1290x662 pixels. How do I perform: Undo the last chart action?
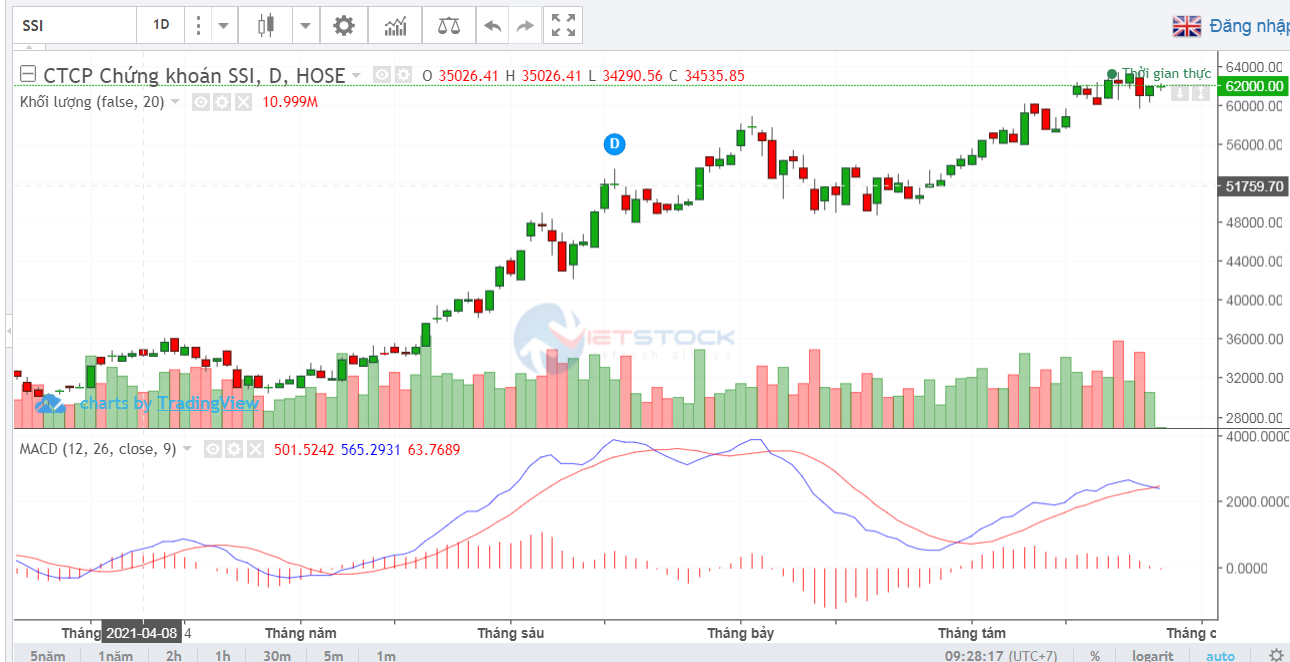(492, 25)
